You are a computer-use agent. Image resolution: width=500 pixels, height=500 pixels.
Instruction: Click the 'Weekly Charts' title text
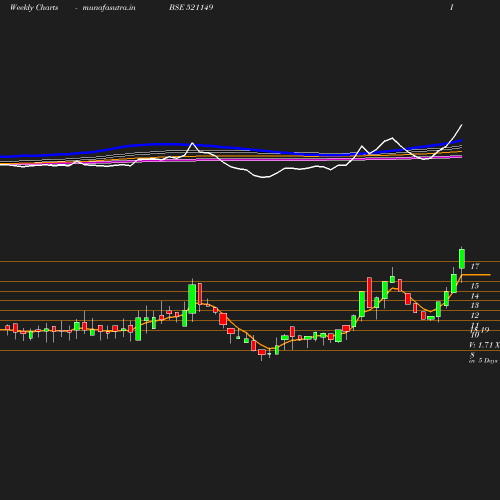point(34,7)
